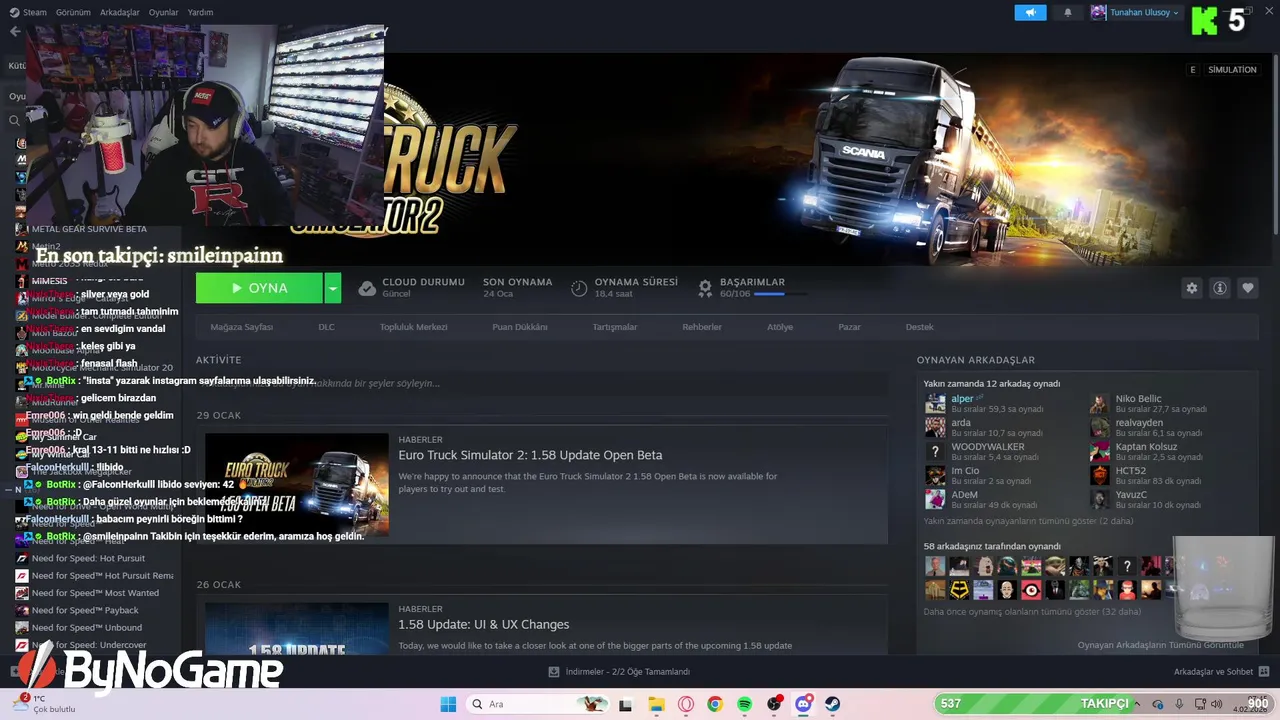
Task: Open Tartışmalar tab
Action: [x=615, y=327]
